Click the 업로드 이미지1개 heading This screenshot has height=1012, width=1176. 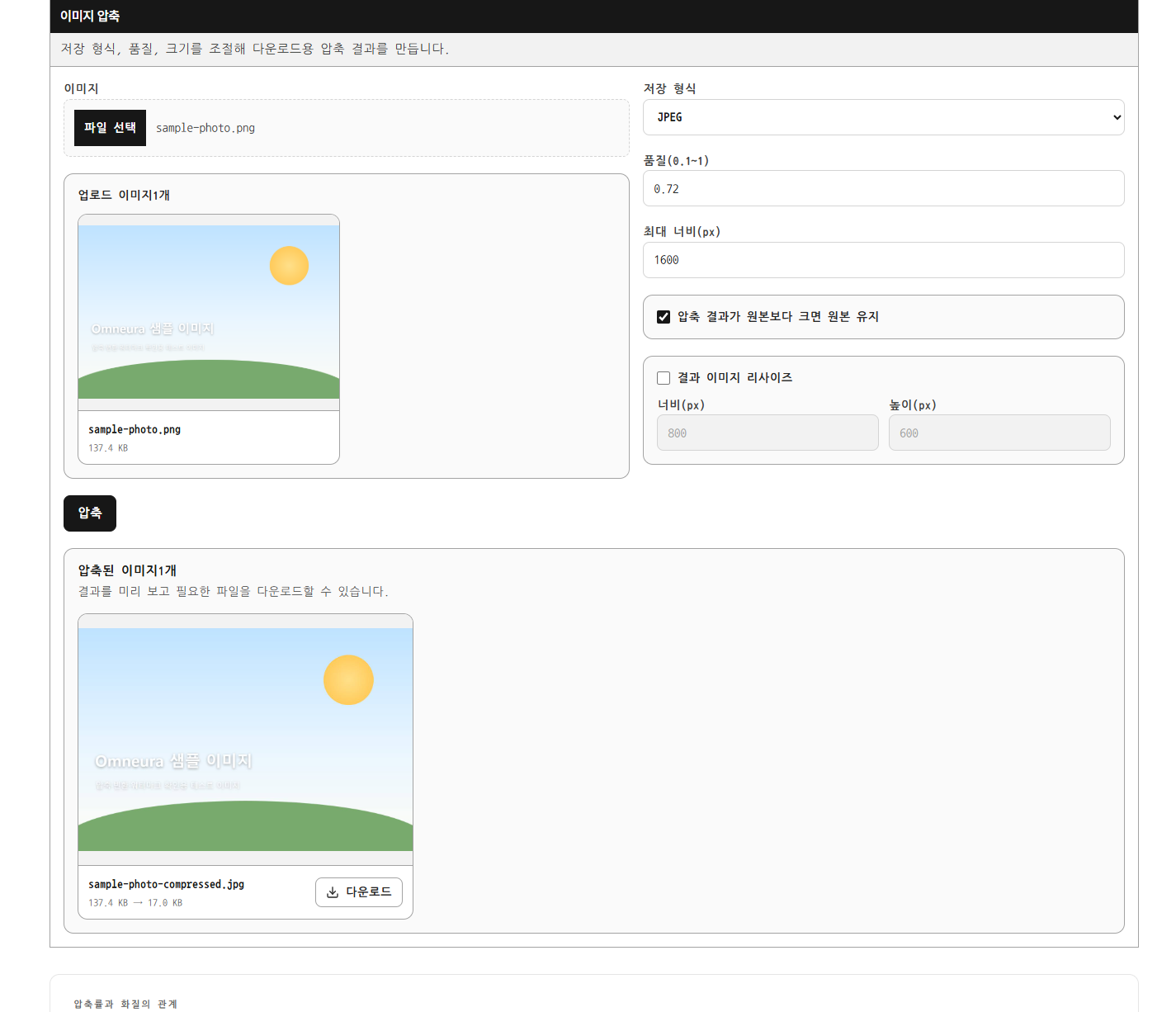(124, 195)
